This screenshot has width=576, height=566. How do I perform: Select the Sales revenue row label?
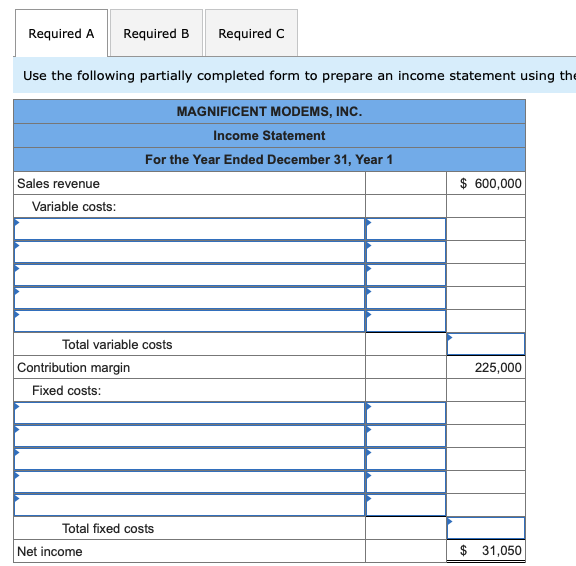pyautogui.click(x=58, y=183)
